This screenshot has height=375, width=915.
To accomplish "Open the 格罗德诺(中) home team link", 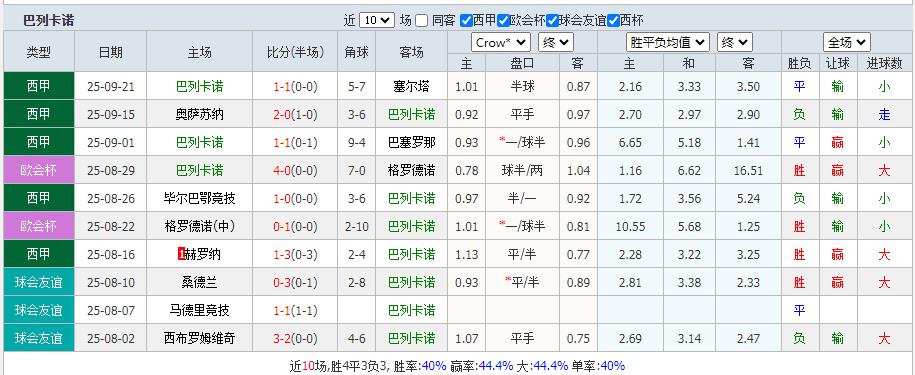I will 199,227.
